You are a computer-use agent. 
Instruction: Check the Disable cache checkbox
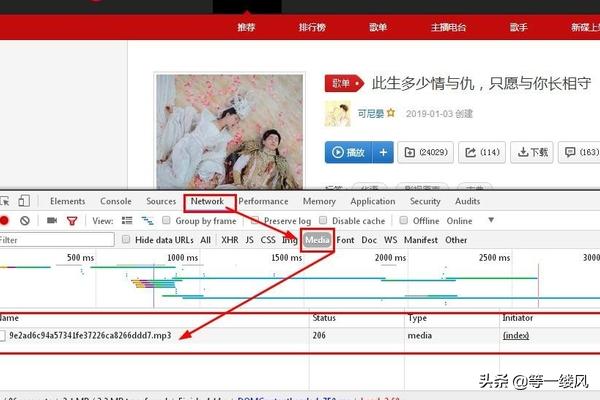[324, 221]
